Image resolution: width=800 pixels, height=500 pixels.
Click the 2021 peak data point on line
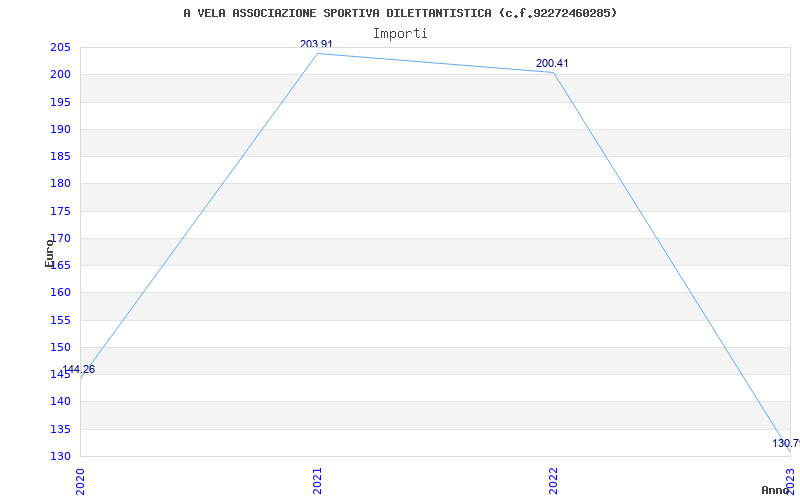tap(317, 53)
